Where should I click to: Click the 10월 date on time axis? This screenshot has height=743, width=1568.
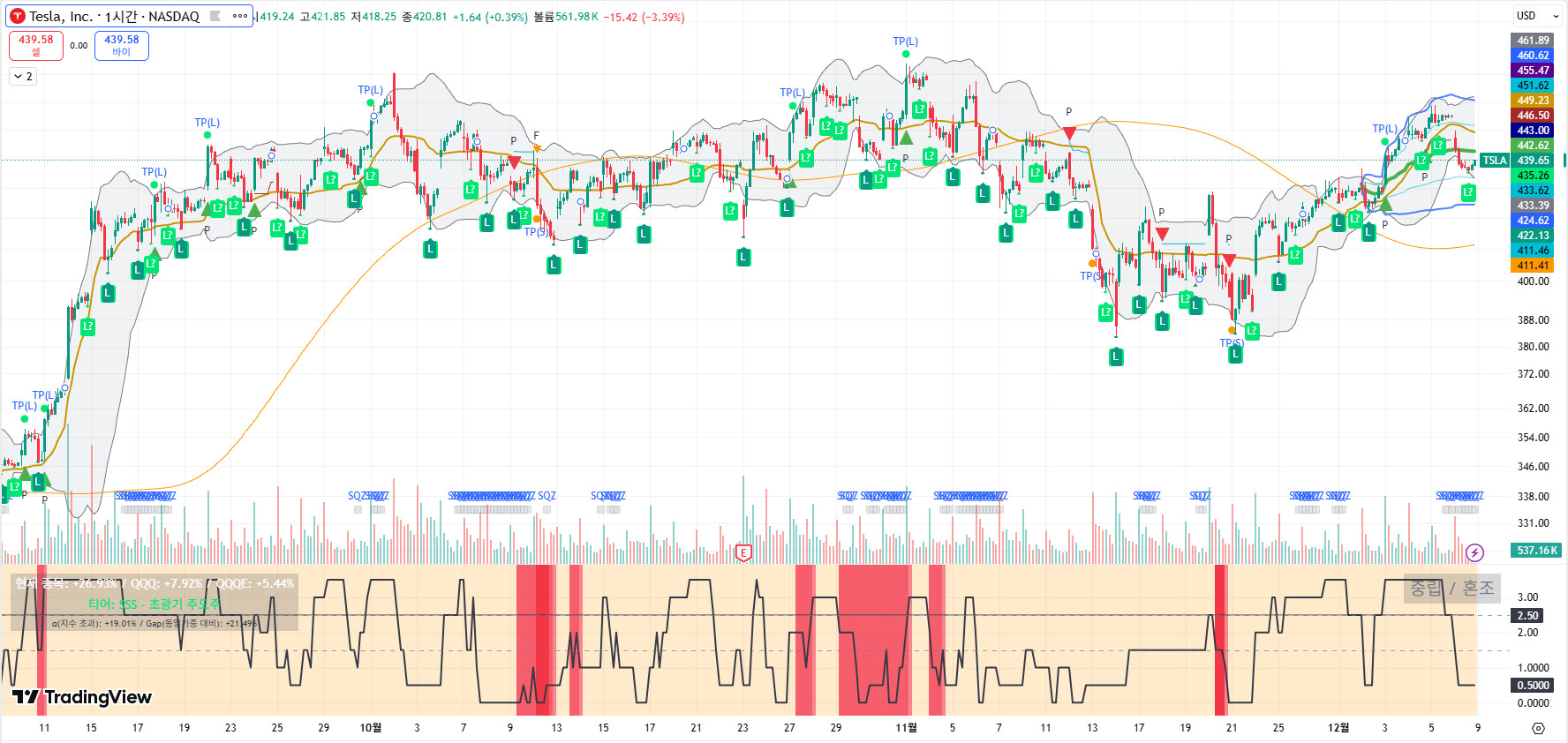point(371,728)
